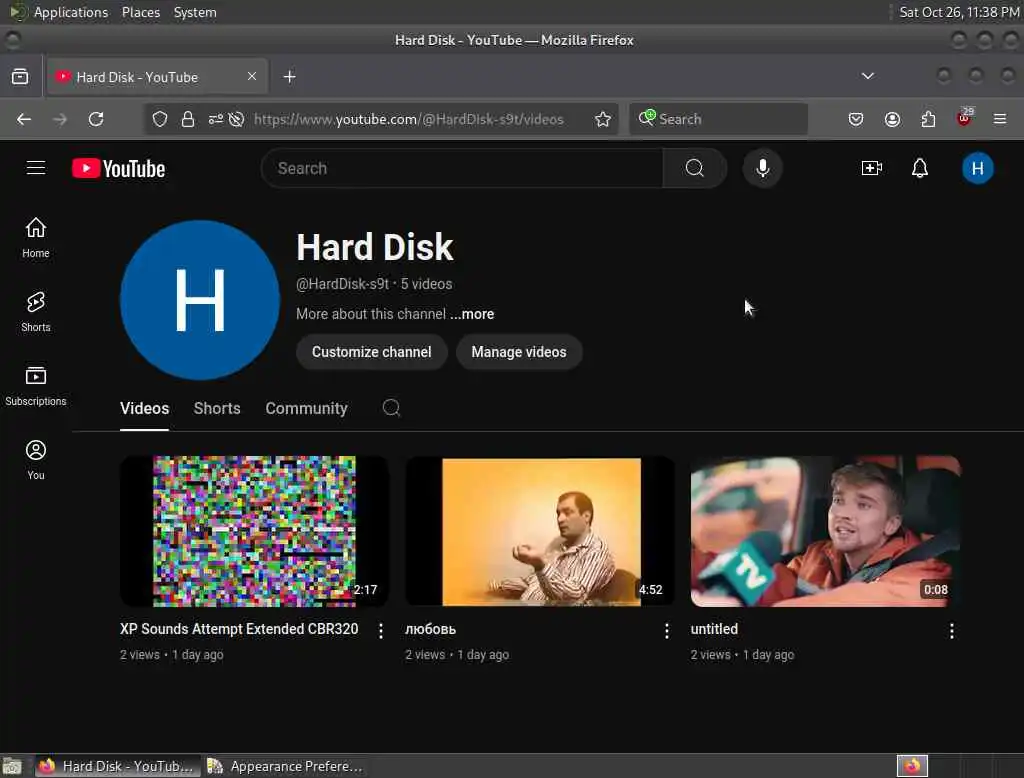
Task: Go back with Firefox back arrow
Action: pos(24,120)
